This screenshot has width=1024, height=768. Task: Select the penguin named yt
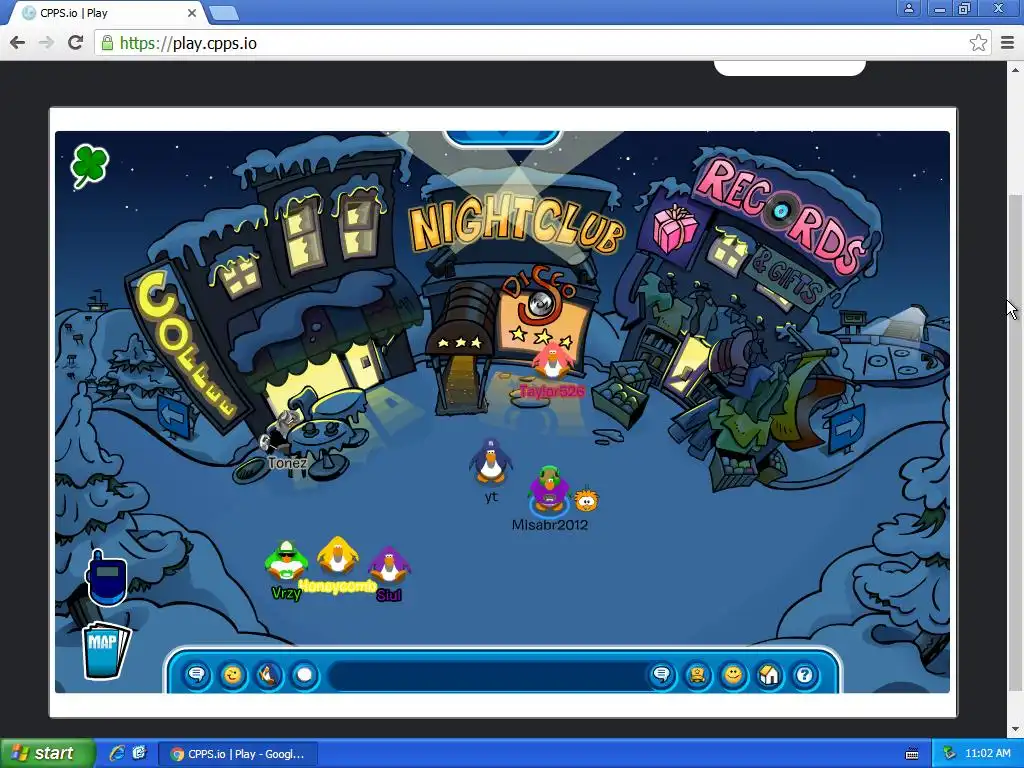point(490,461)
